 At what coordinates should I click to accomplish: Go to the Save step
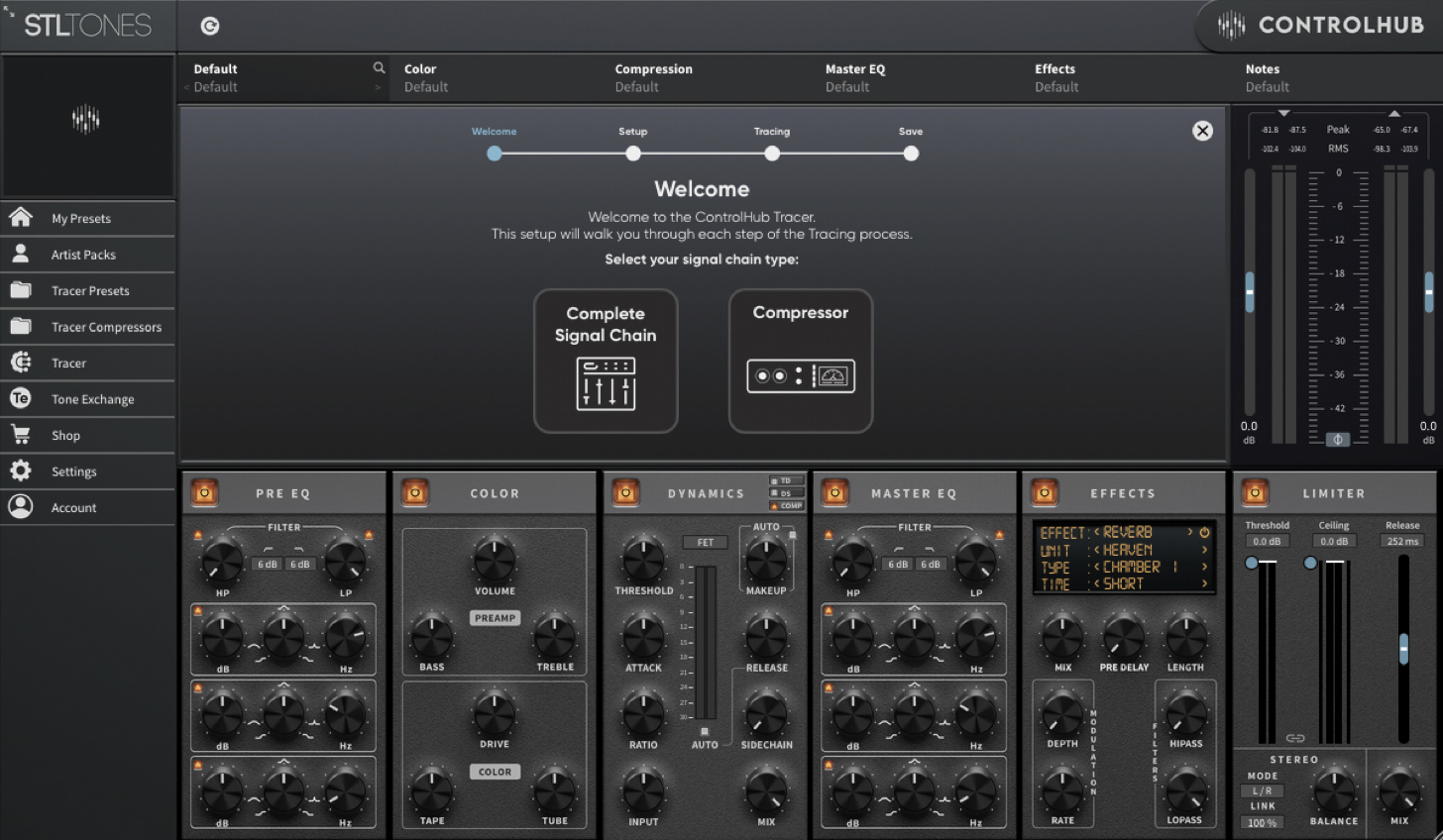click(x=911, y=154)
